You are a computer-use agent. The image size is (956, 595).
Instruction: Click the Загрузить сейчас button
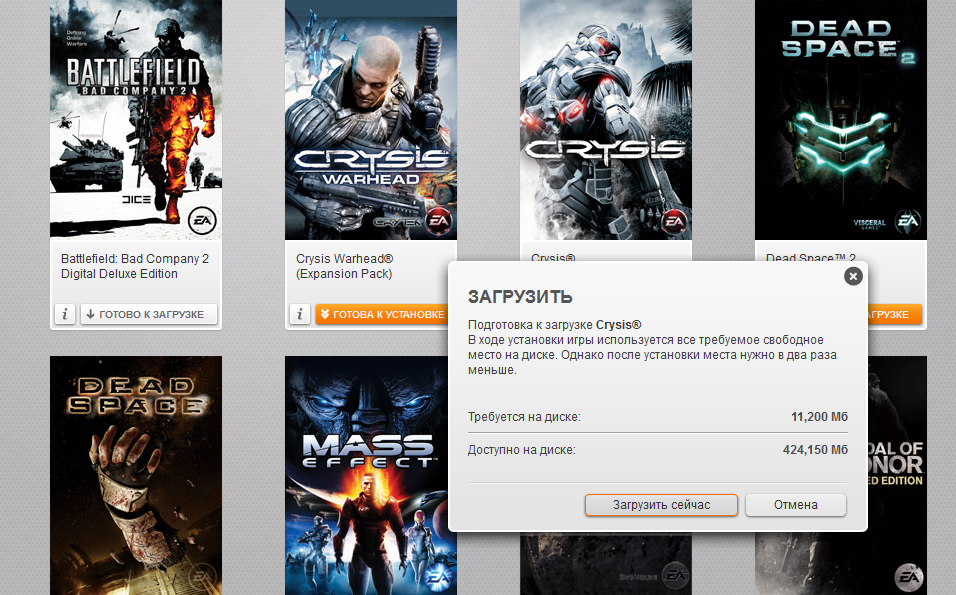(662, 505)
